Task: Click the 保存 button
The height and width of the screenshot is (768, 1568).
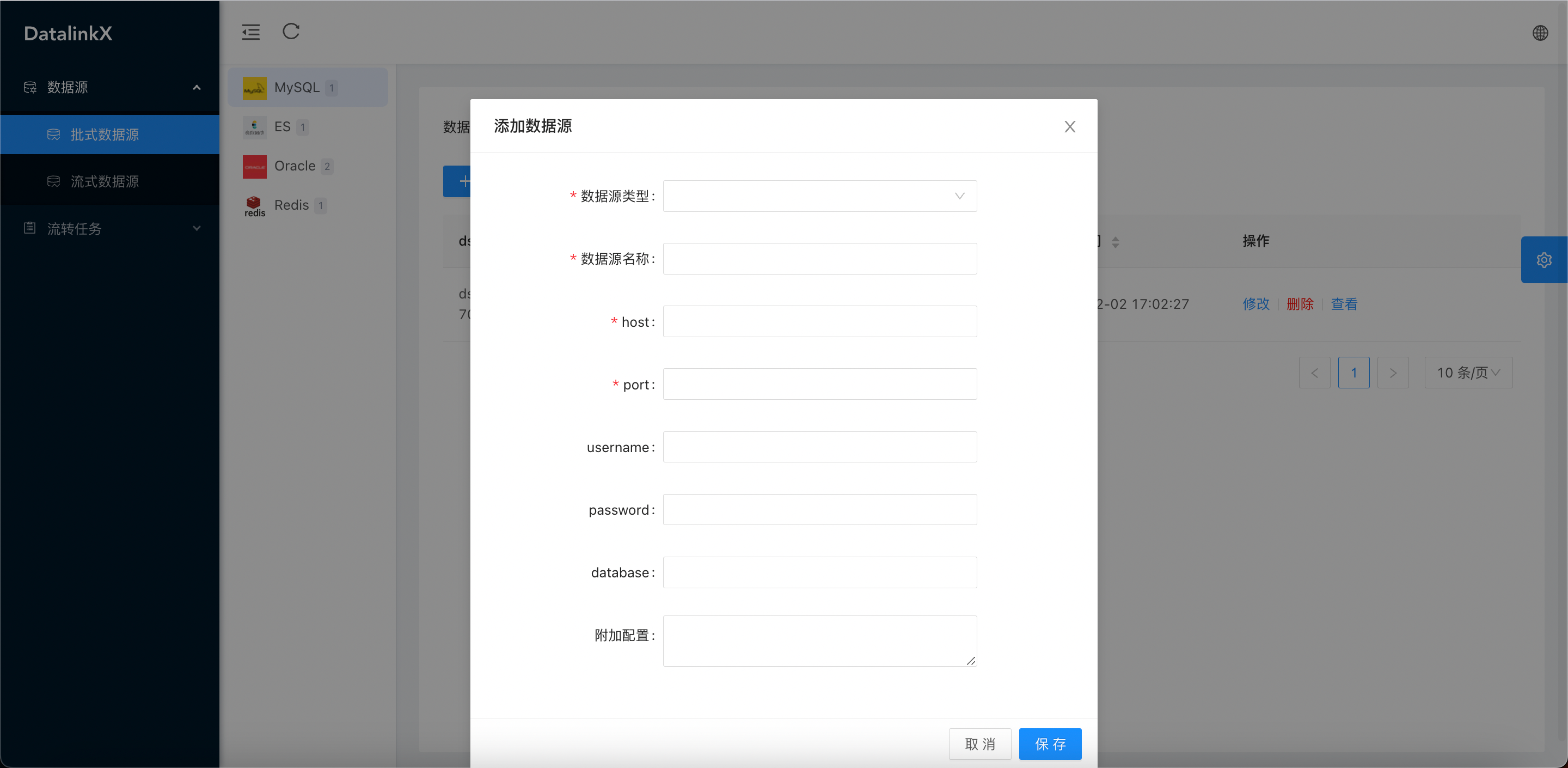Action: click(1050, 743)
